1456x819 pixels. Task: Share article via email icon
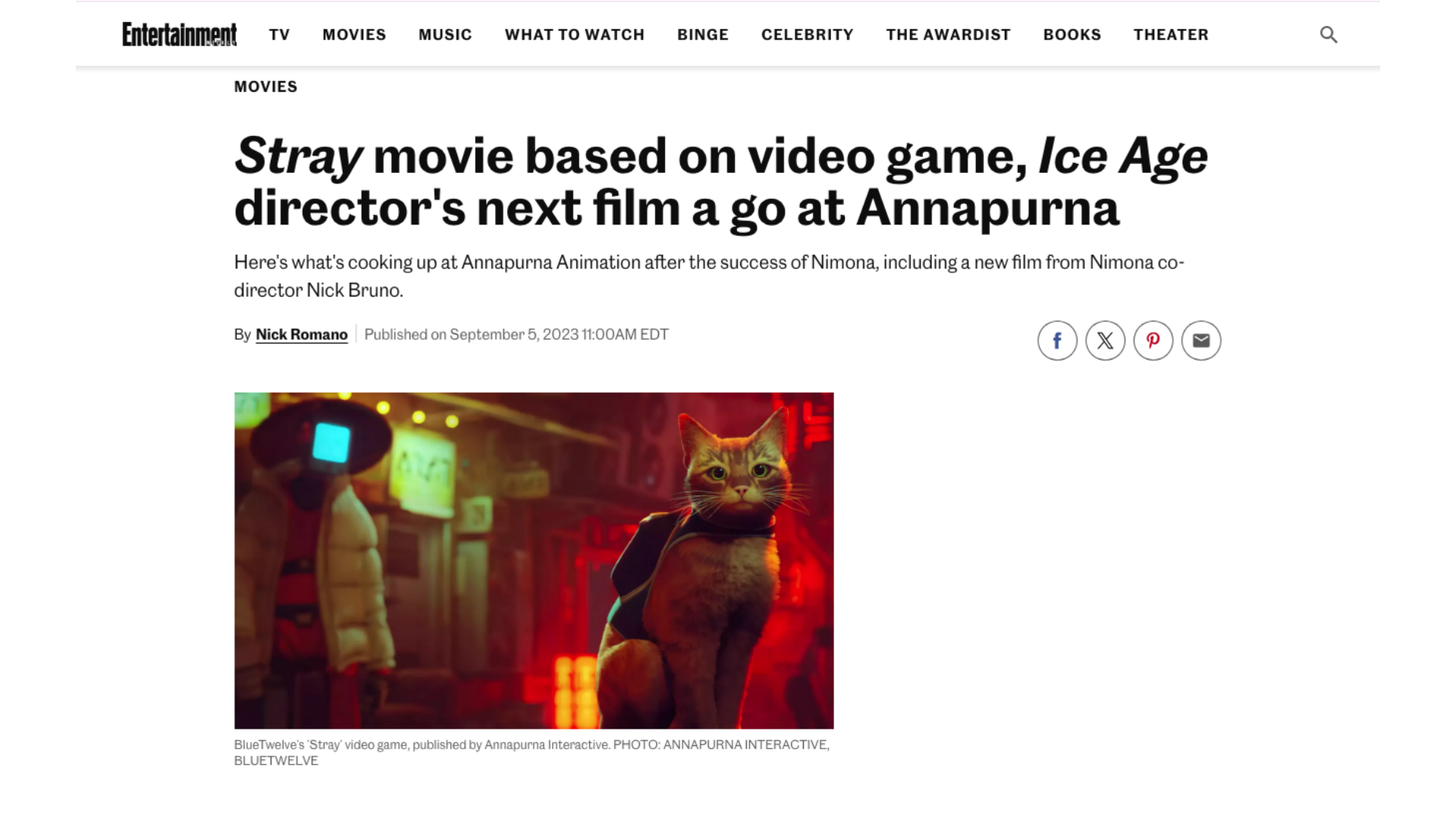pos(1201,340)
